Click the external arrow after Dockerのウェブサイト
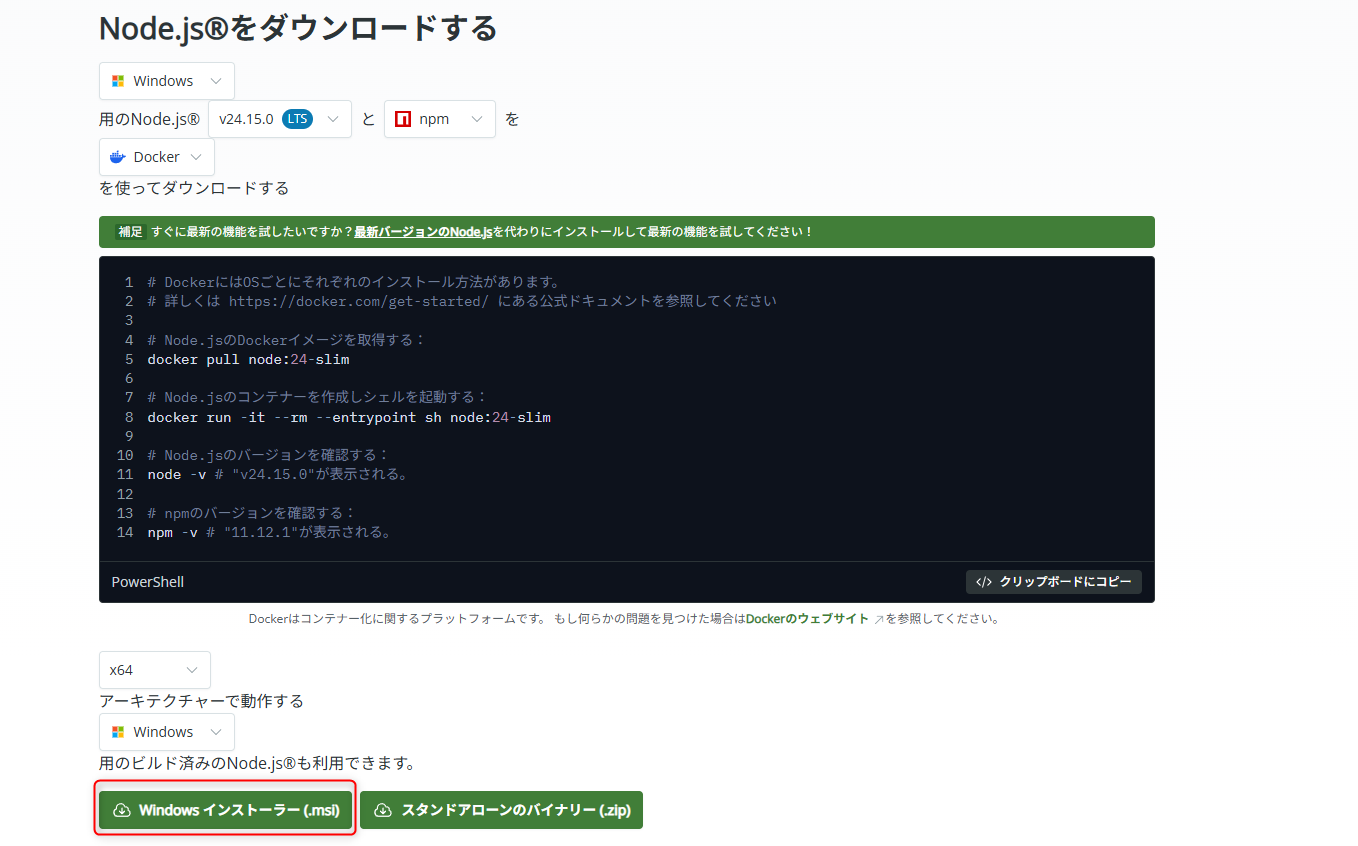This screenshot has height=846, width=1358. coord(879,620)
